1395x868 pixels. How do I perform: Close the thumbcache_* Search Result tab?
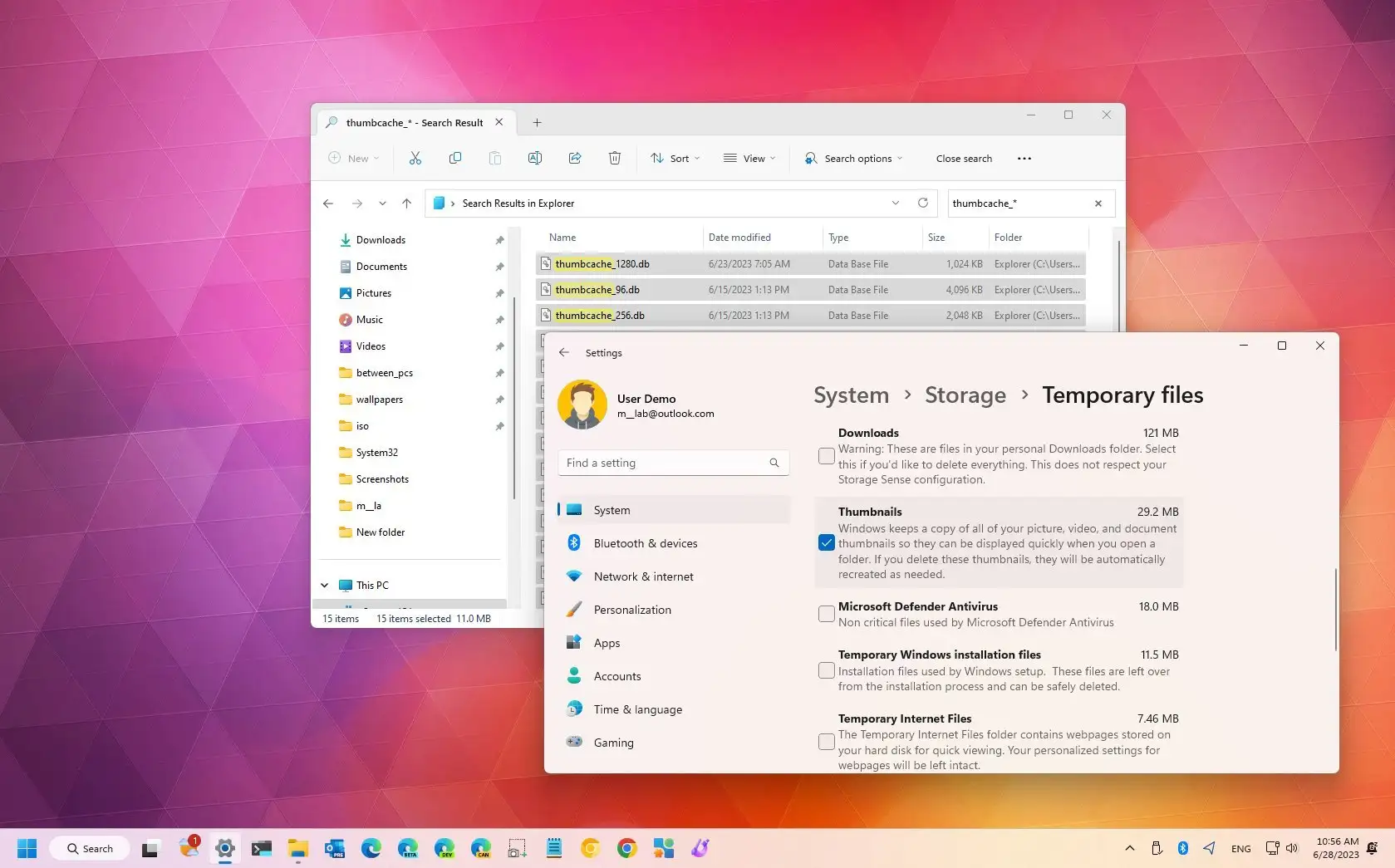(499, 122)
